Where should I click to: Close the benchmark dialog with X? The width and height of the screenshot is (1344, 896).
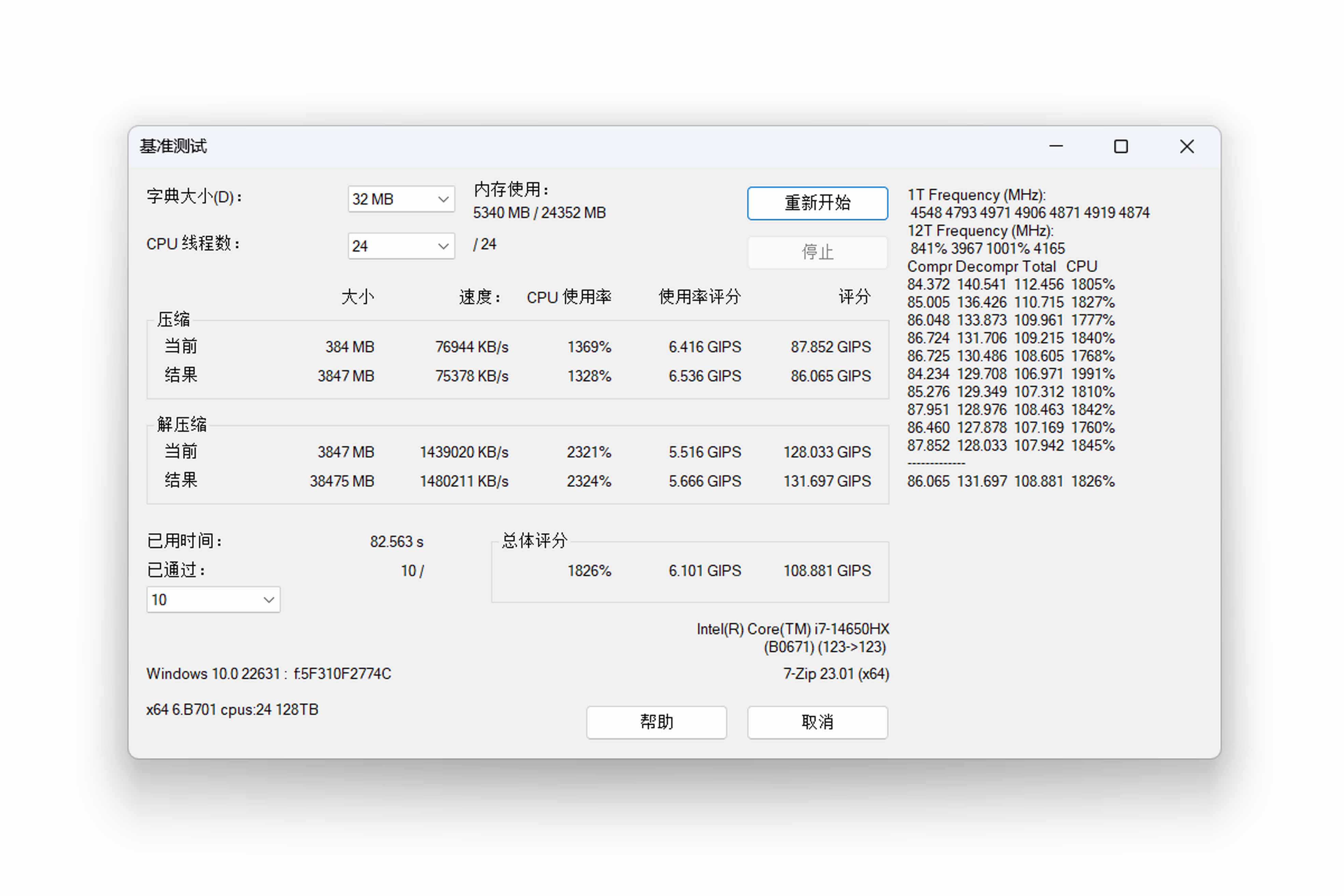pos(1187,147)
